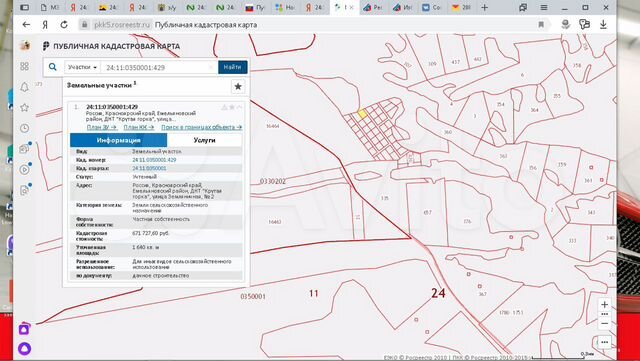This screenshot has height=361, width=640.
Task: Open the browser hamburger menu
Action: click(x=544, y=7)
